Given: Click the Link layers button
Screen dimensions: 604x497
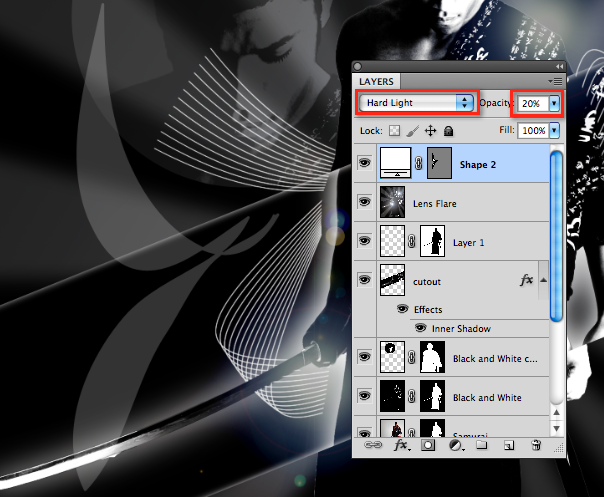Looking at the screenshot, I should [373, 445].
